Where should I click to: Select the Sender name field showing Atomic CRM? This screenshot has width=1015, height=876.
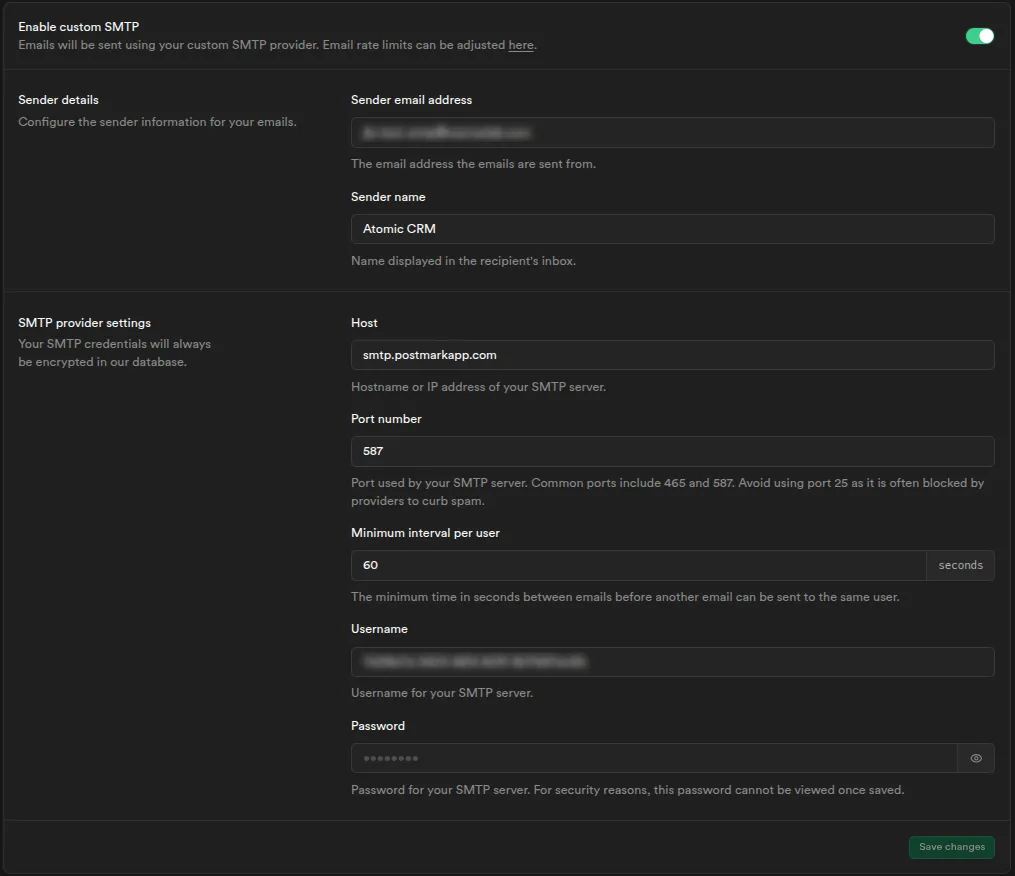click(672, 229)
